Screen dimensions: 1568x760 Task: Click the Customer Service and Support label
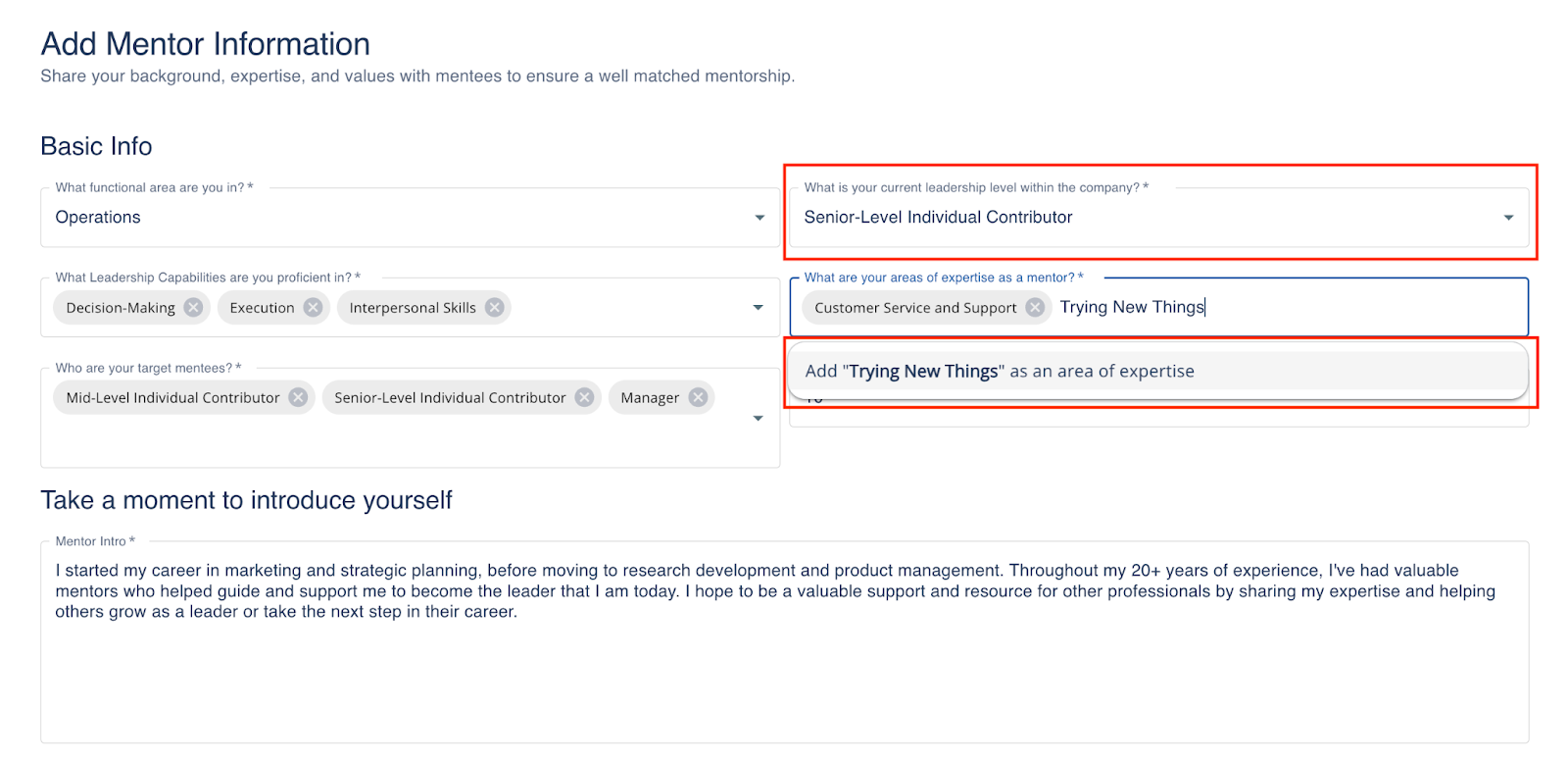[915, 308]
